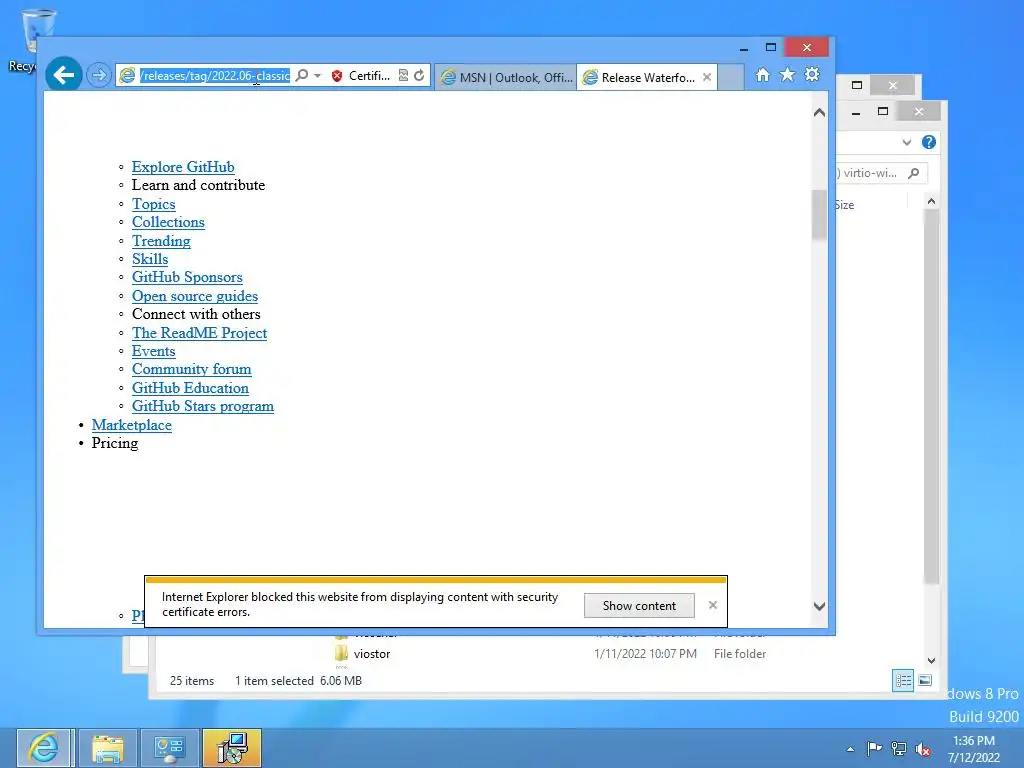Screen dimensions: 1024x768
Task: Click IE page scroll up arrow
Action: click(x=820, y=112)
